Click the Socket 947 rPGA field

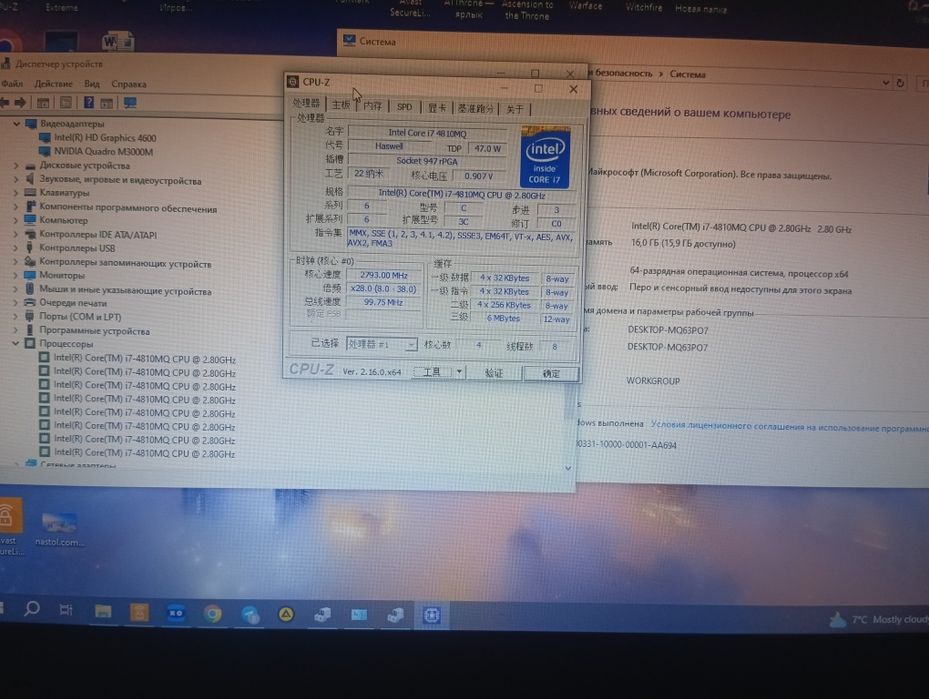click(427, 161)
